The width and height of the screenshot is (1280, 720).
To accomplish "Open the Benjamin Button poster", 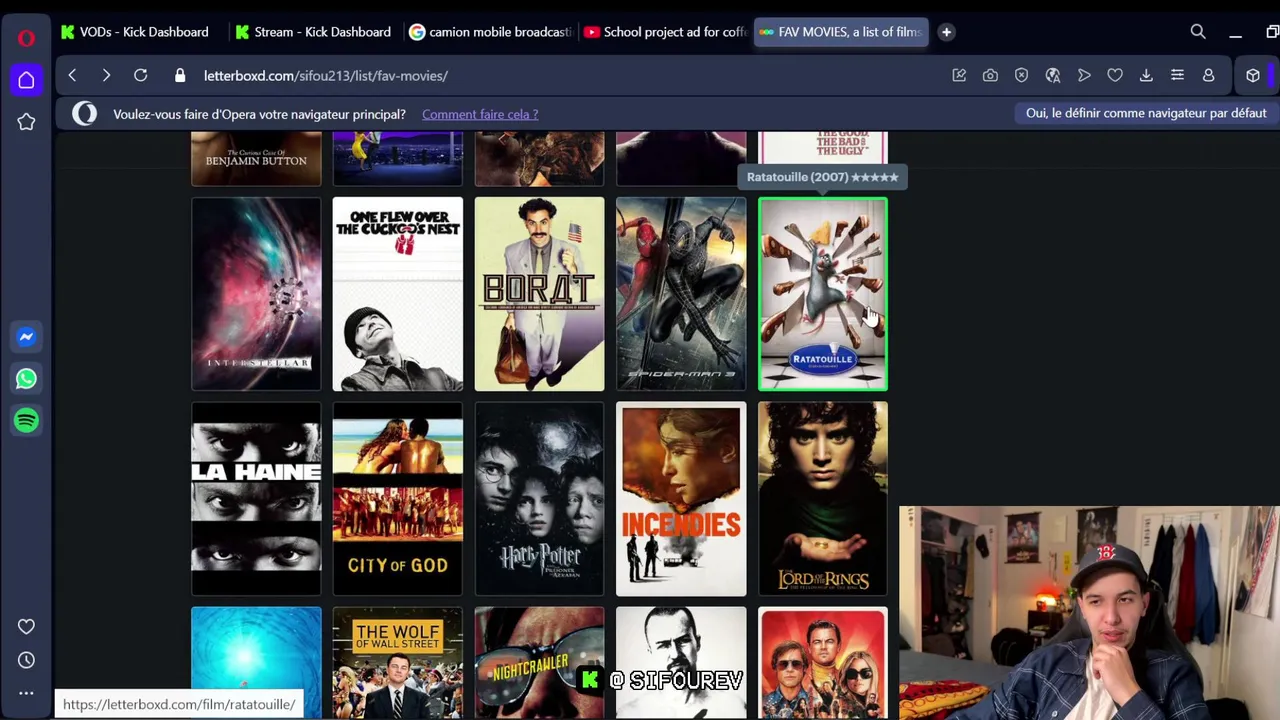I will point(256,158).
